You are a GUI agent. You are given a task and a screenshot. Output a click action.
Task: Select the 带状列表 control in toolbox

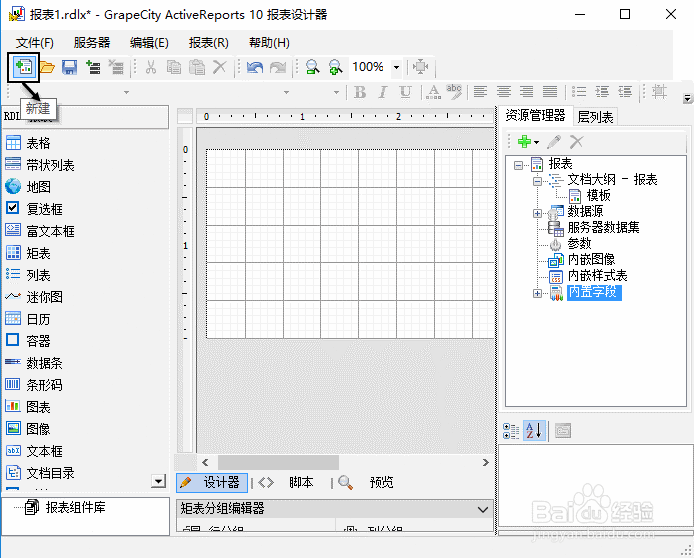point(40,165)
